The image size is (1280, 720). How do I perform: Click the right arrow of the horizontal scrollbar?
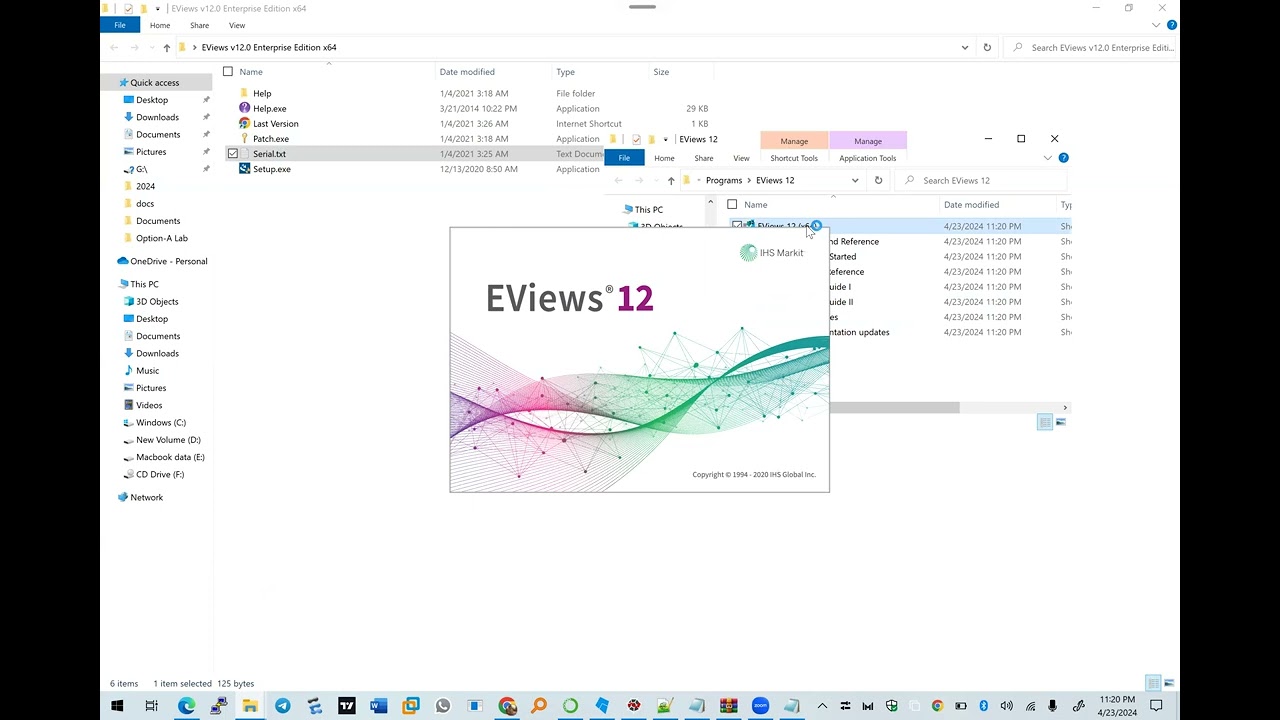pyautogui.click(x=1065, y=408)
